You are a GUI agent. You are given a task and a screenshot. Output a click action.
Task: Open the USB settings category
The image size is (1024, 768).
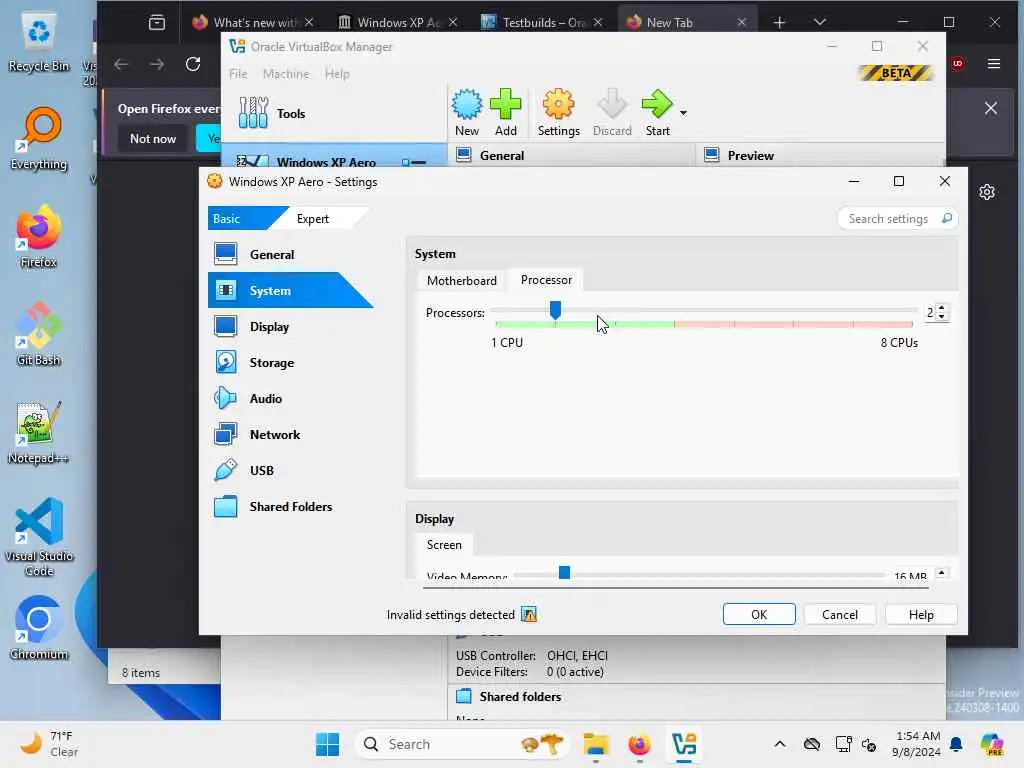tap(263, 470)
